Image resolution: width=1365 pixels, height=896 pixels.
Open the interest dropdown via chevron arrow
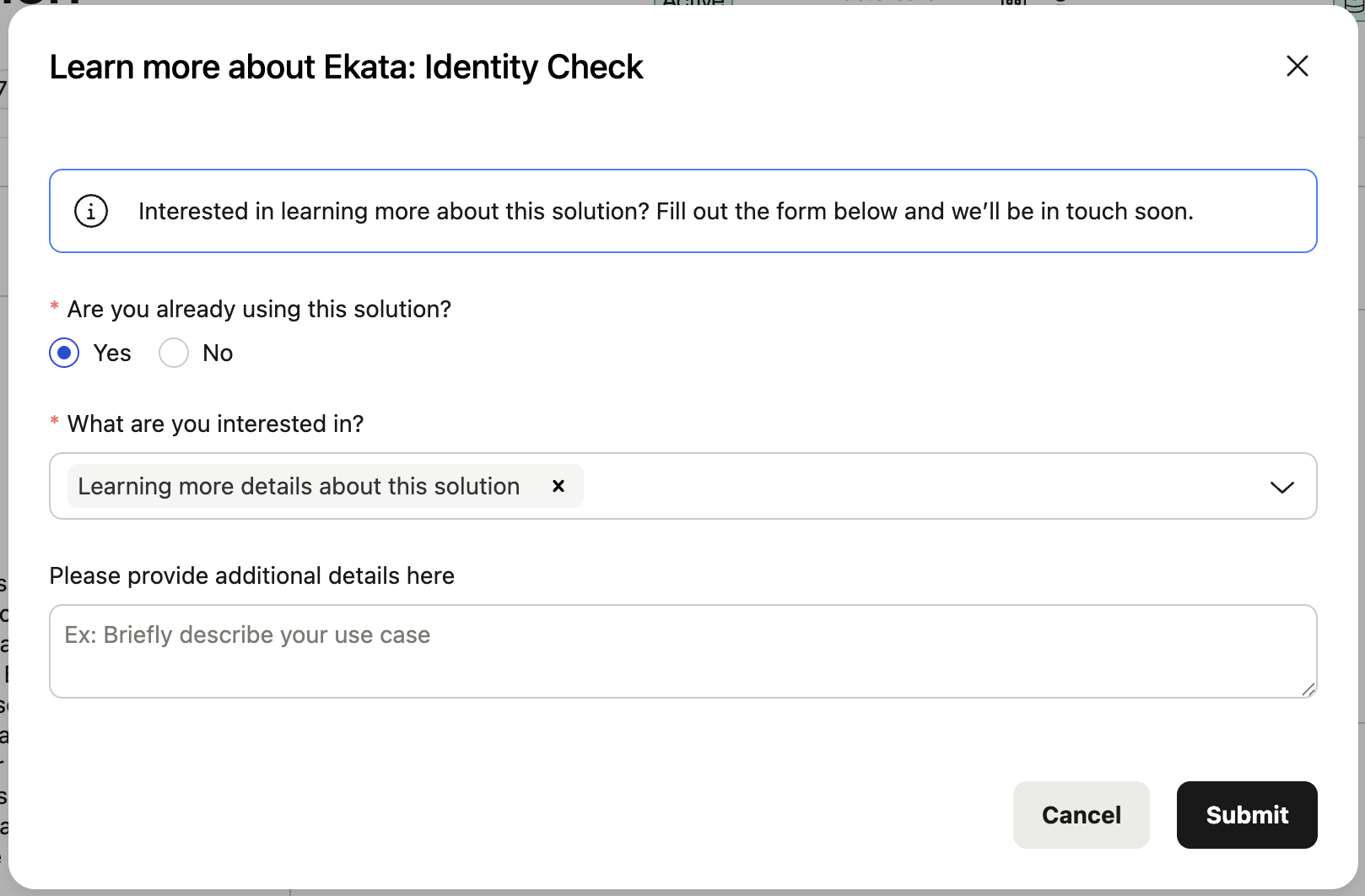(1281, 487)
